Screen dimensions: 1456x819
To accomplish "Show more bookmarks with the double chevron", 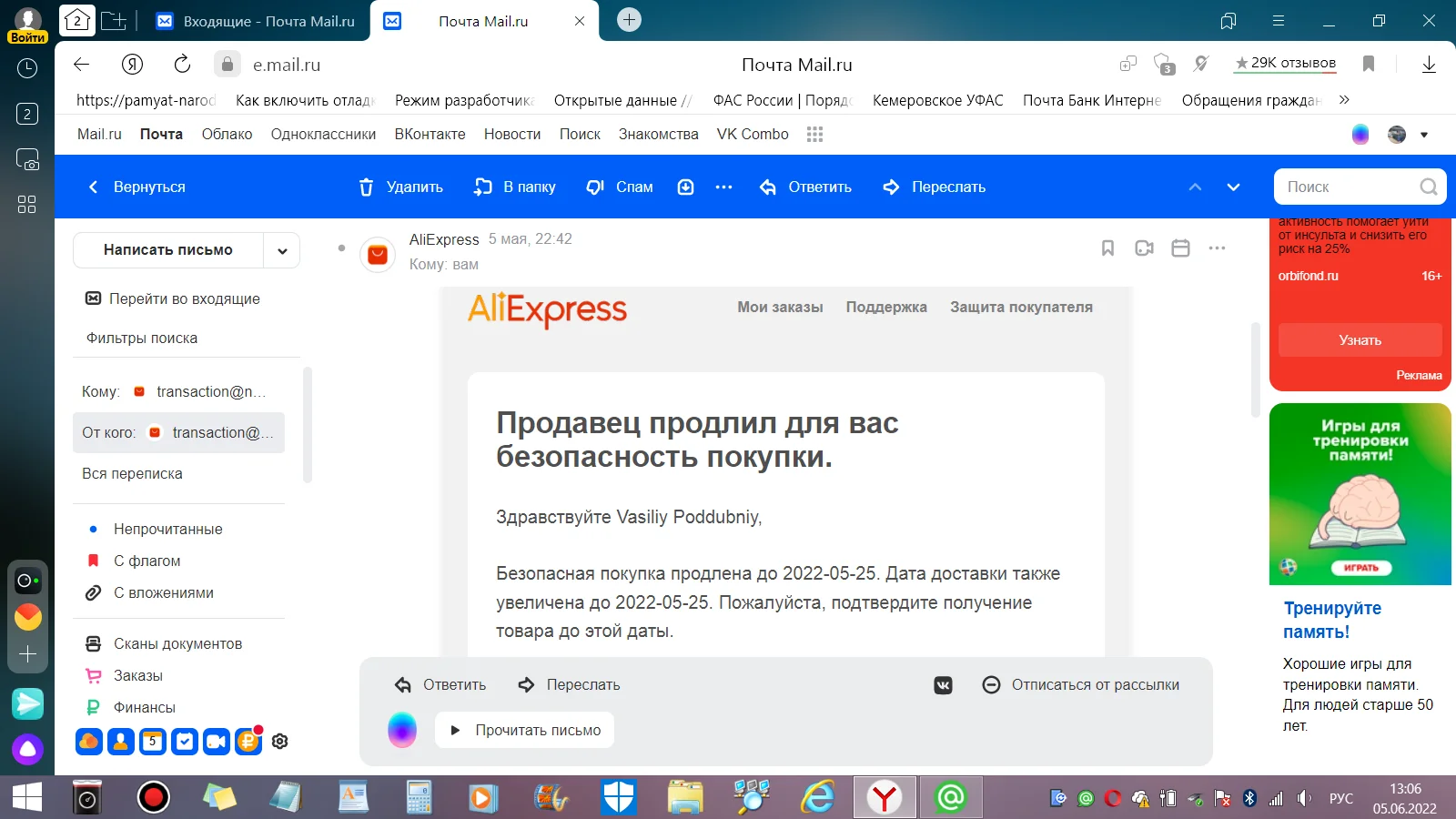I will coord(1345,100).
